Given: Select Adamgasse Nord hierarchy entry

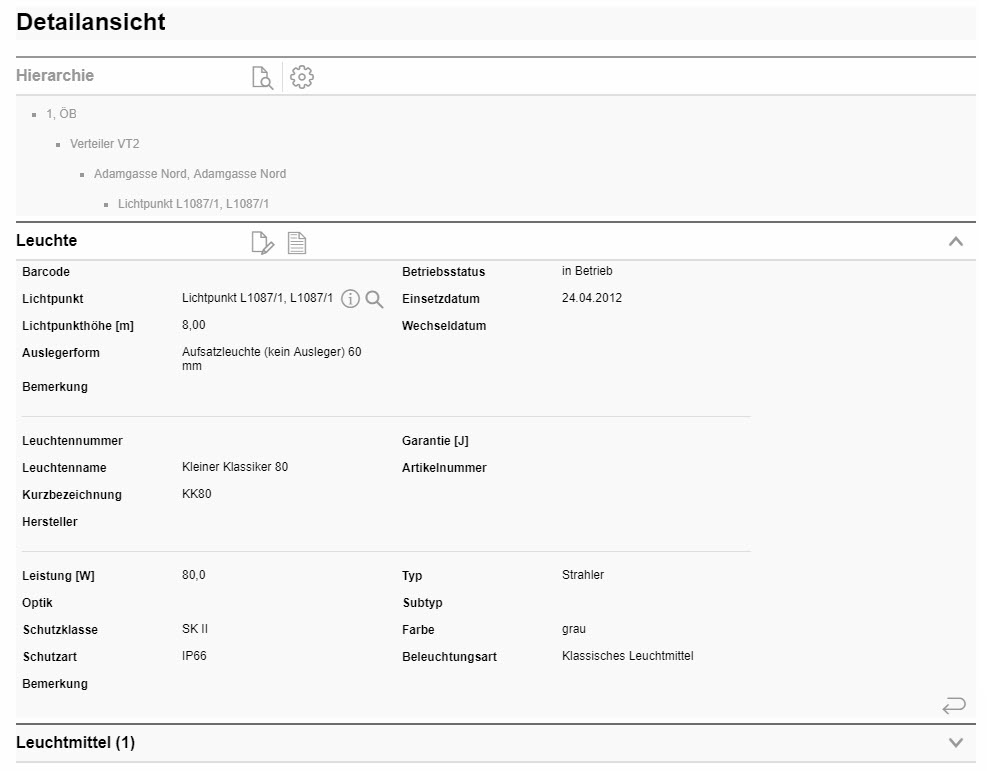Looking at the screenshot, I should coord(190,174).
